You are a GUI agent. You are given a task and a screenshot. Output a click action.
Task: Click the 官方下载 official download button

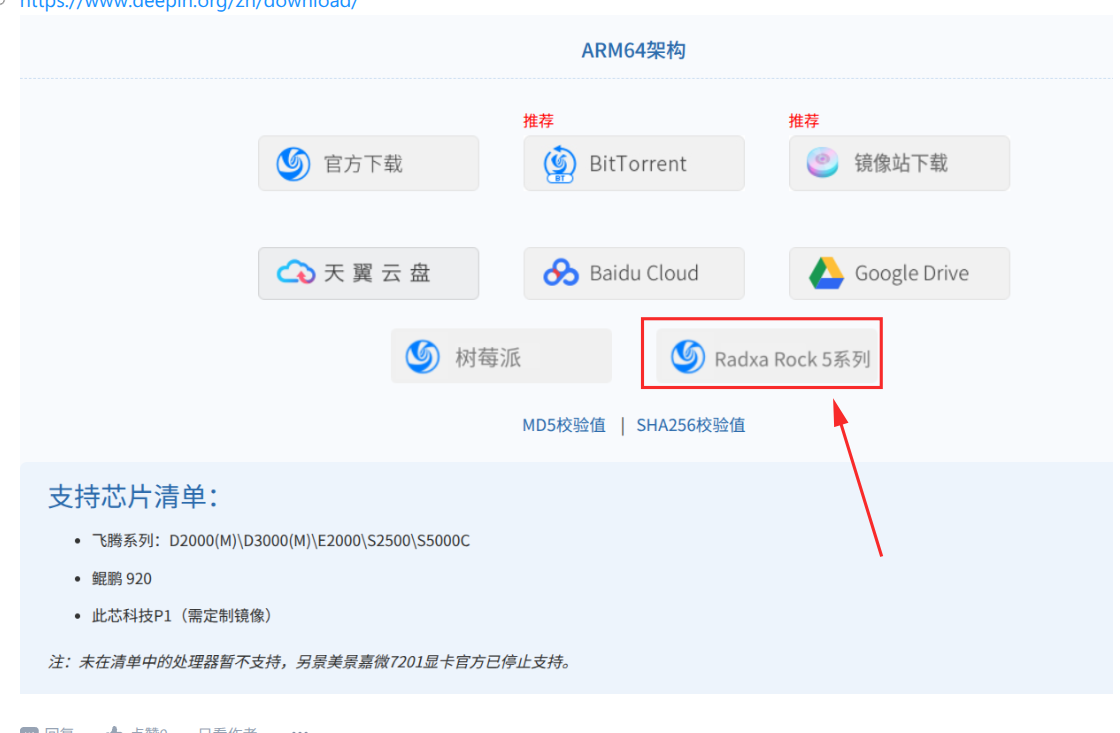[x=369, y=164]
